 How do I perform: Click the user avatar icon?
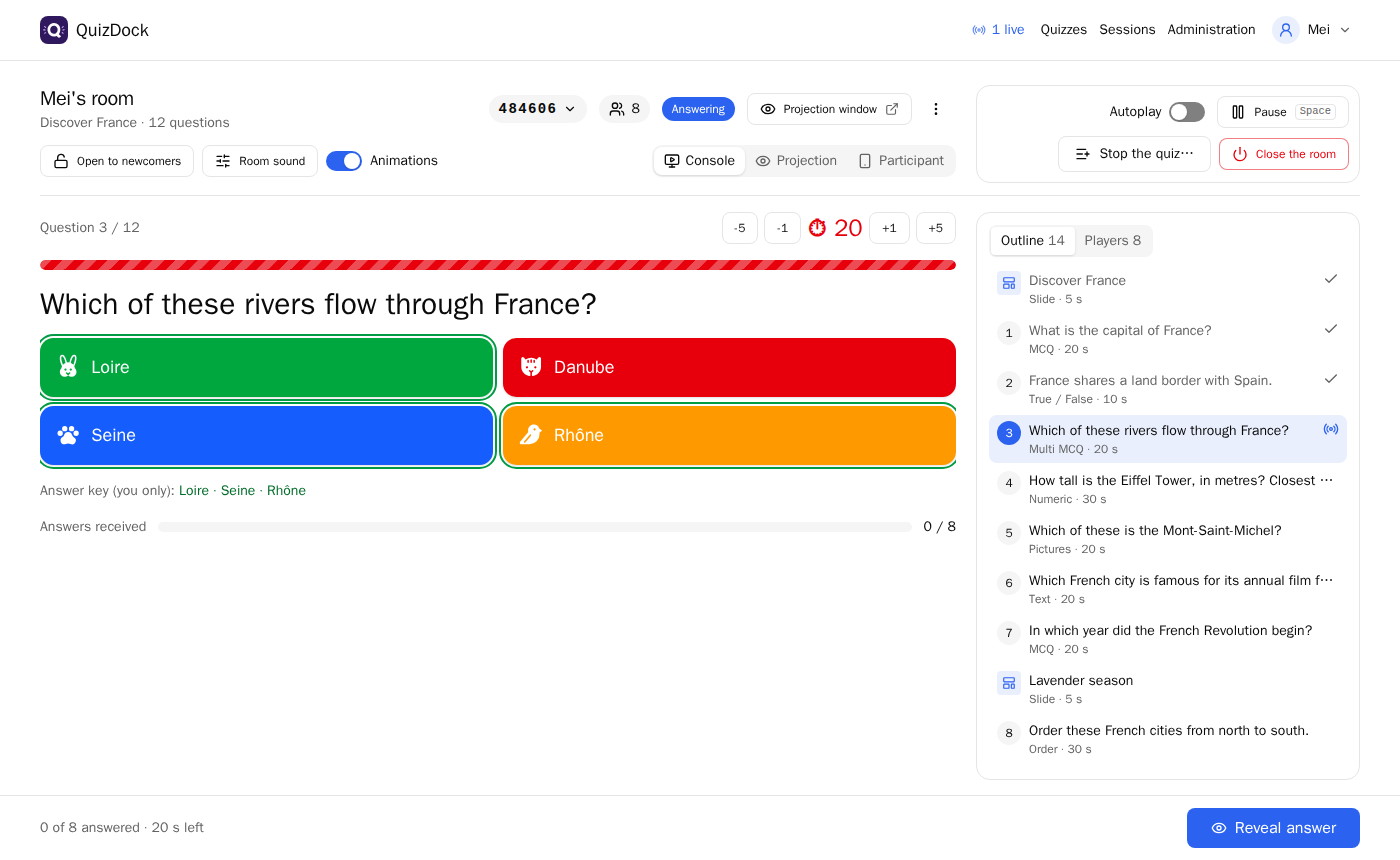coord(1286,30)
